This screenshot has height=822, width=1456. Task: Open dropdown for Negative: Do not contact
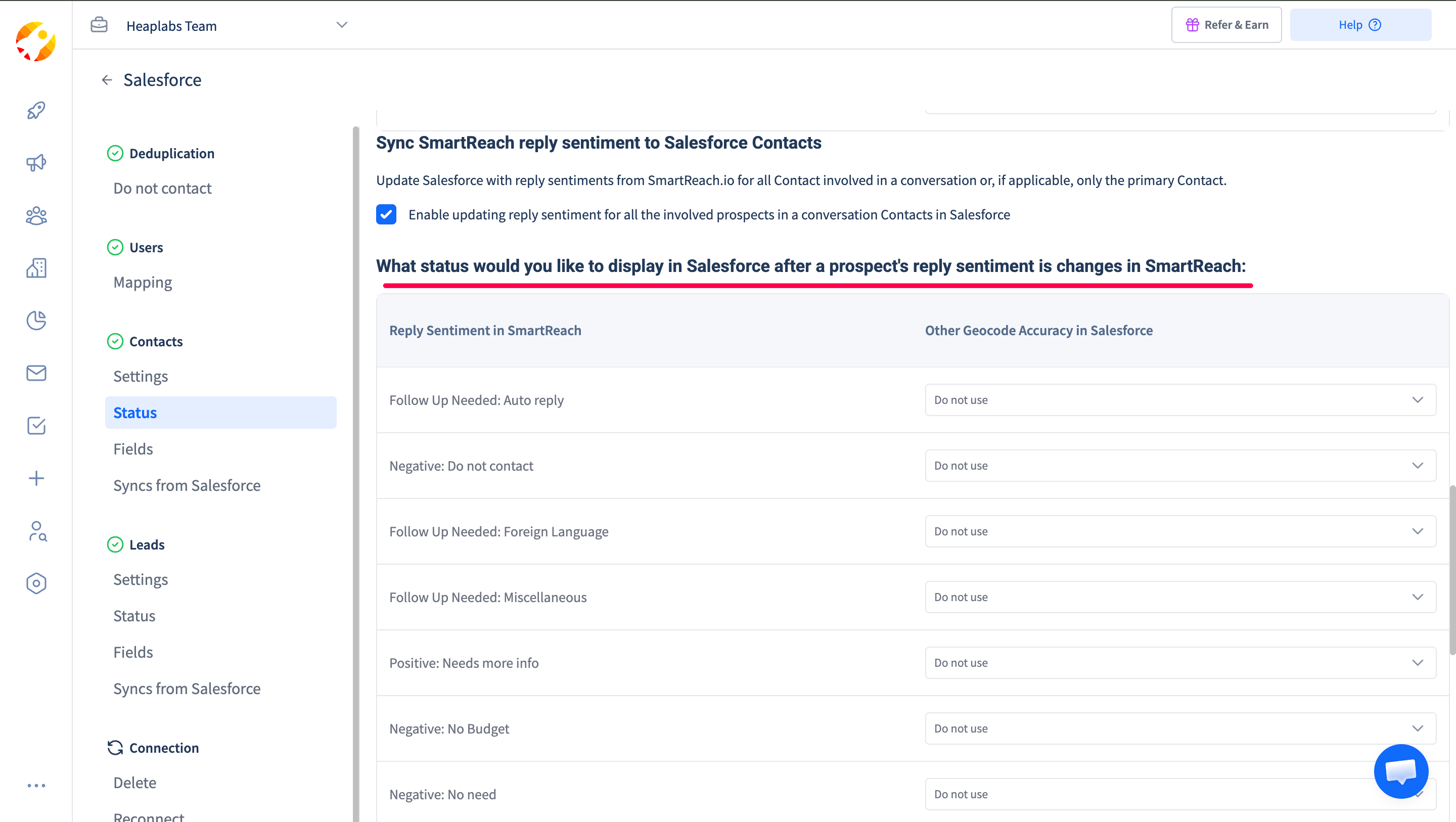(1180, 465)
